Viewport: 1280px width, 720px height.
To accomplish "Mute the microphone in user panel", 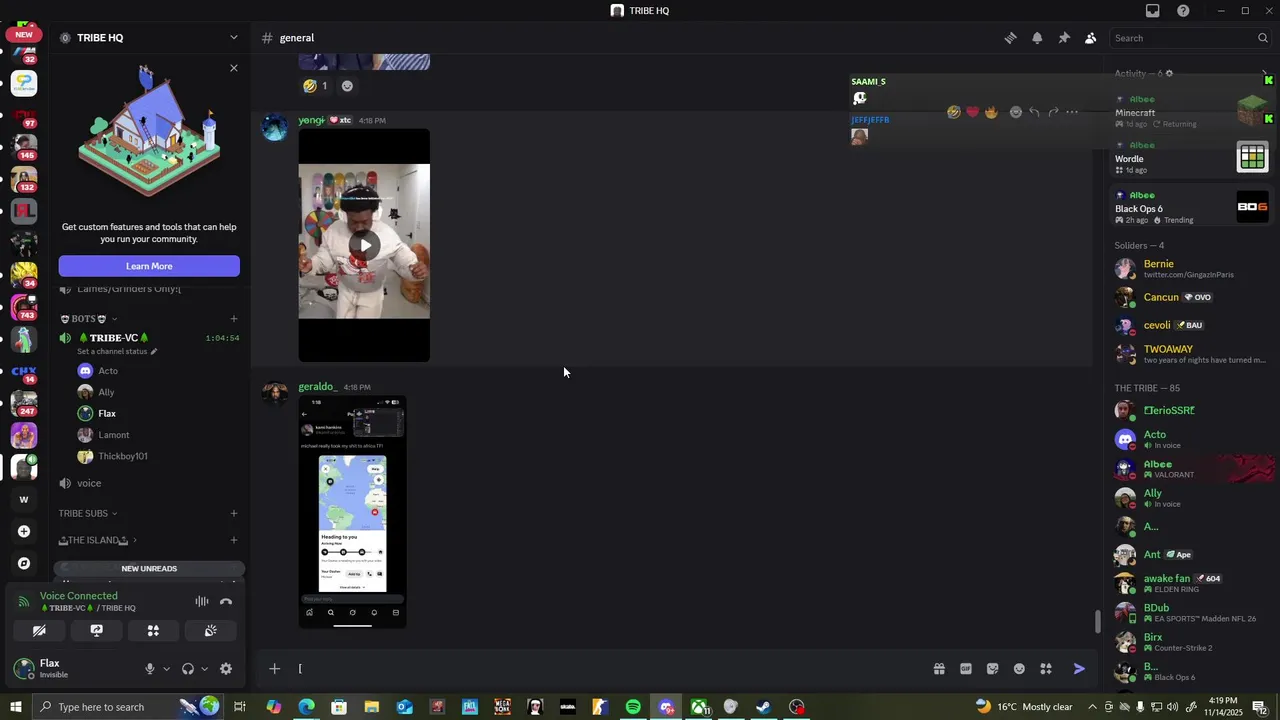I will click(150, 669).
